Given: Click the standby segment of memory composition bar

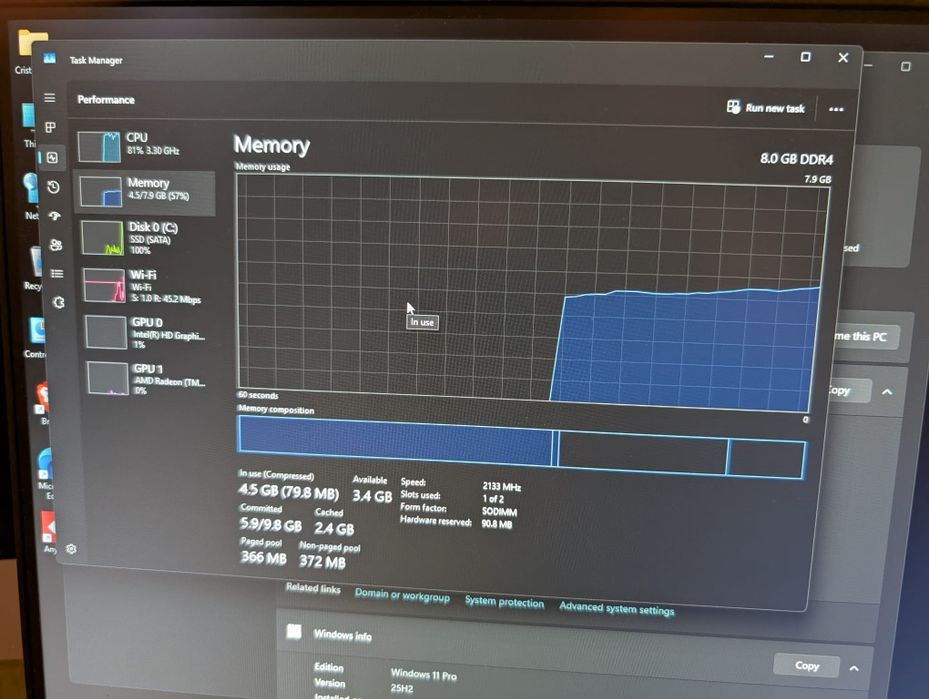Looking at the screenshot, I should (x=642, y=453).
